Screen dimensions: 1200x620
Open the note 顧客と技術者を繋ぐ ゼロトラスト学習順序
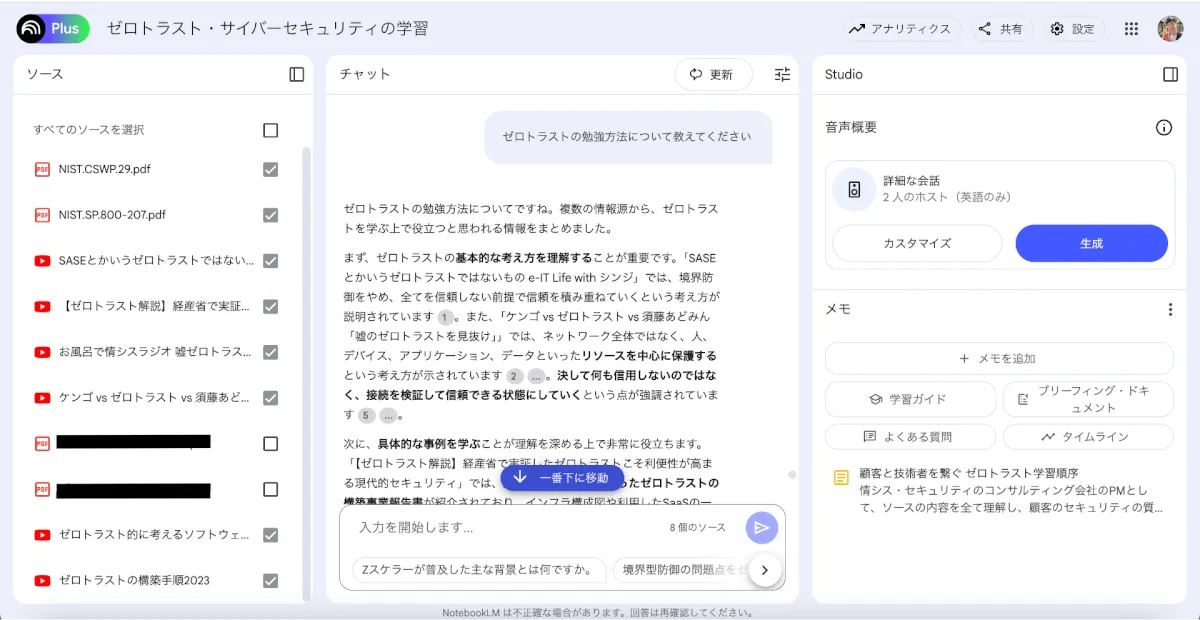[x=1001, y=490]
